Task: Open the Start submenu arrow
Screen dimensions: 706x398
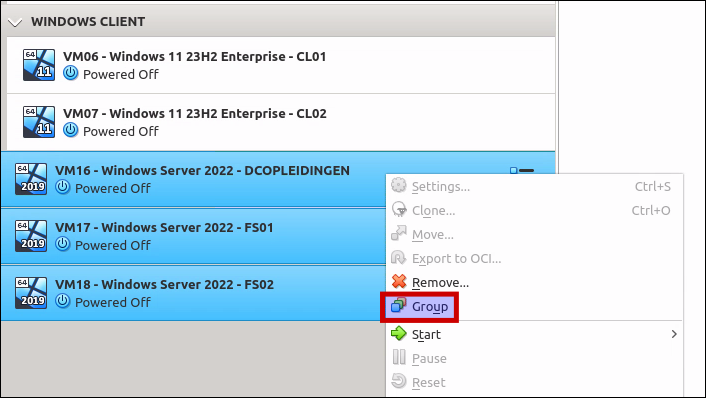Action: click(674, 334)
